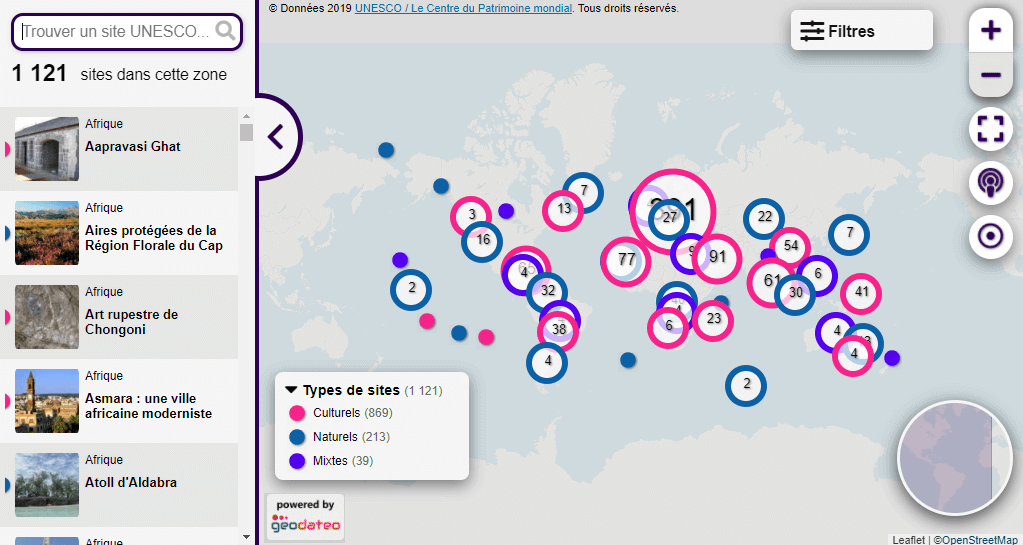Select Asmara : une ville africaine moderniste
The image size is (1023, 545).
click(119, 401)
